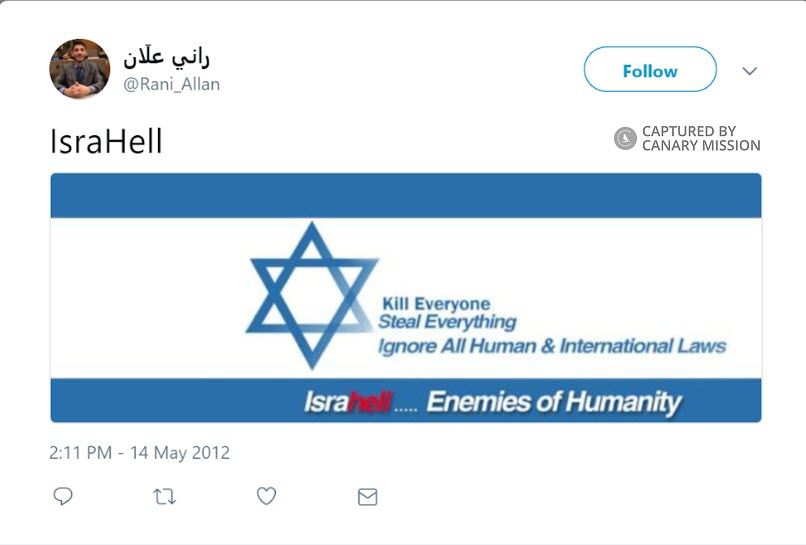Click the "Enemies of Humanity" banner text
This screenshot has width=806, height=545.
(x=553, y=403)
